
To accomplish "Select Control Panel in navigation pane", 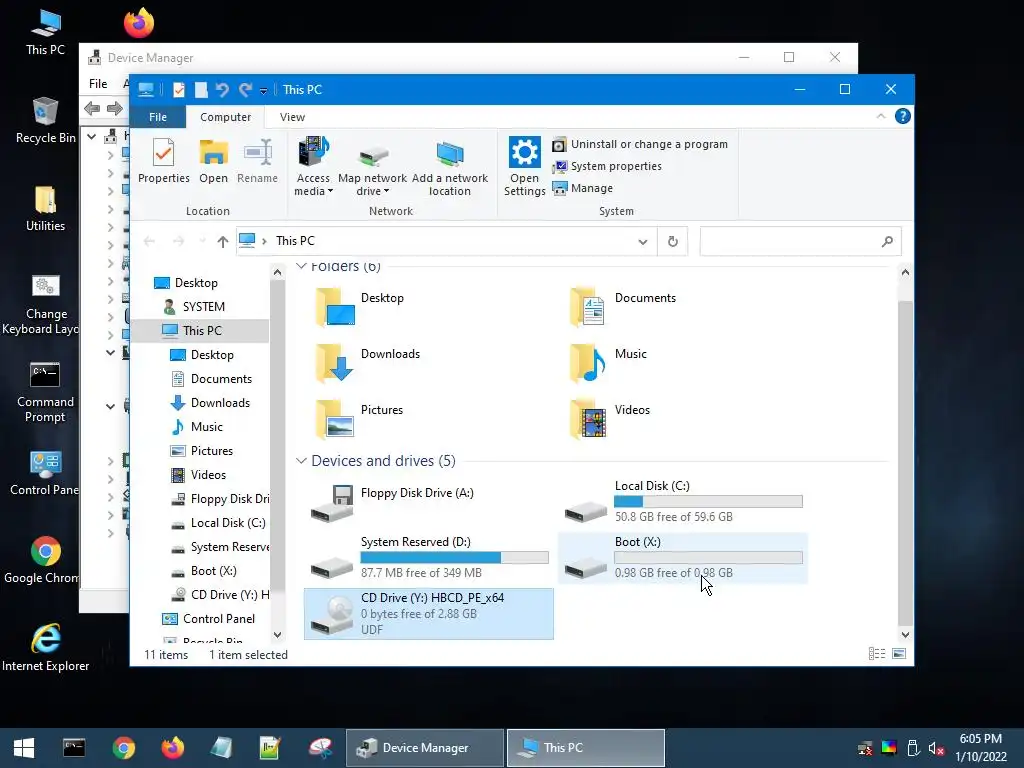I will pos(219,619).
